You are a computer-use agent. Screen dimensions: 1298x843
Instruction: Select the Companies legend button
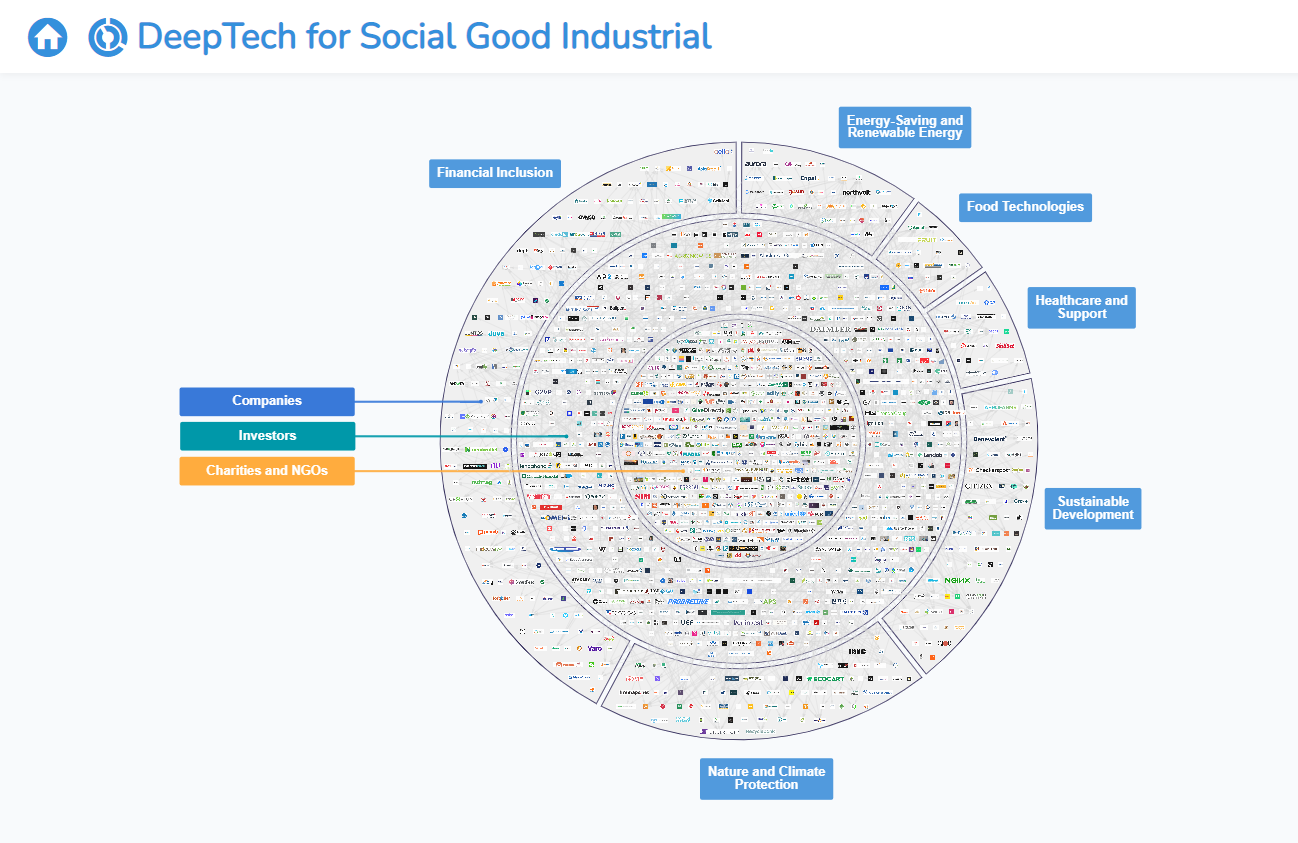267,401
